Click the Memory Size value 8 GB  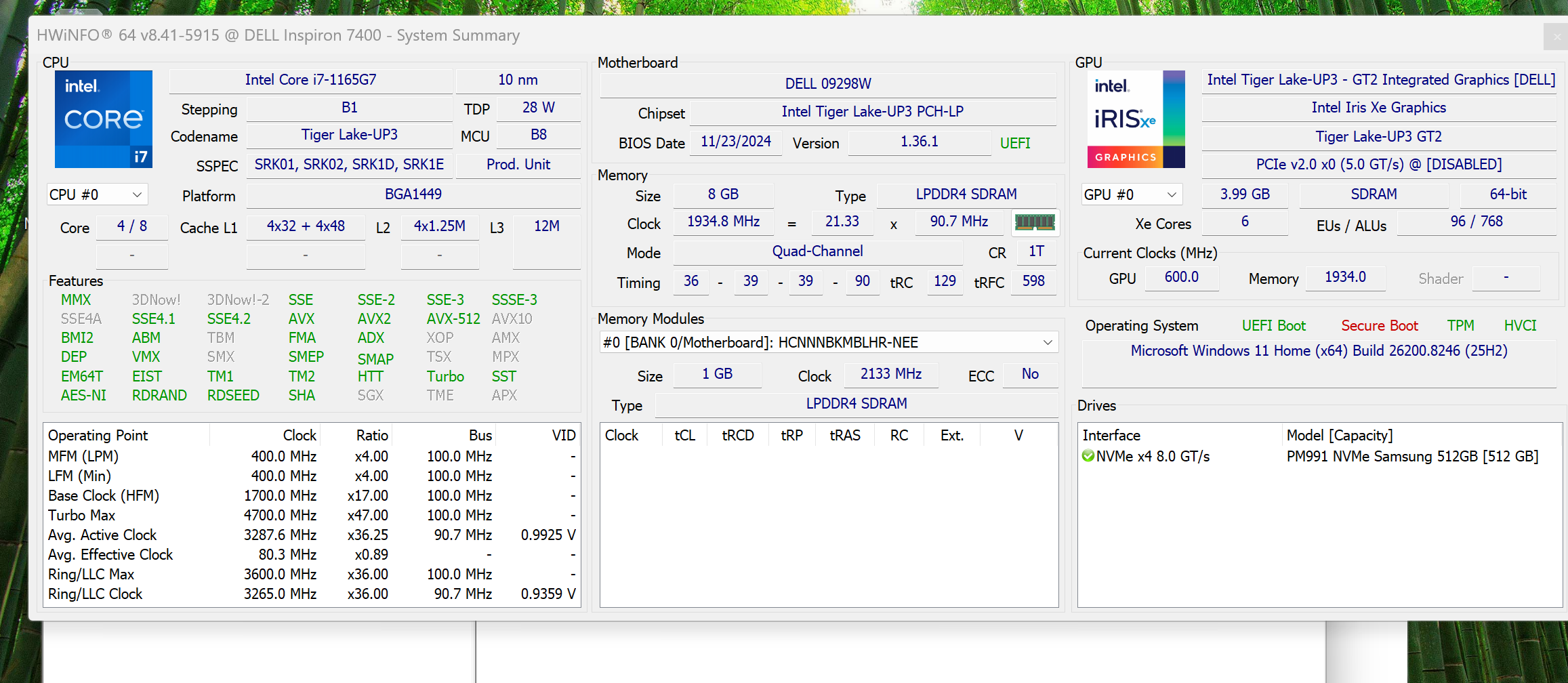tap(723, 194)
